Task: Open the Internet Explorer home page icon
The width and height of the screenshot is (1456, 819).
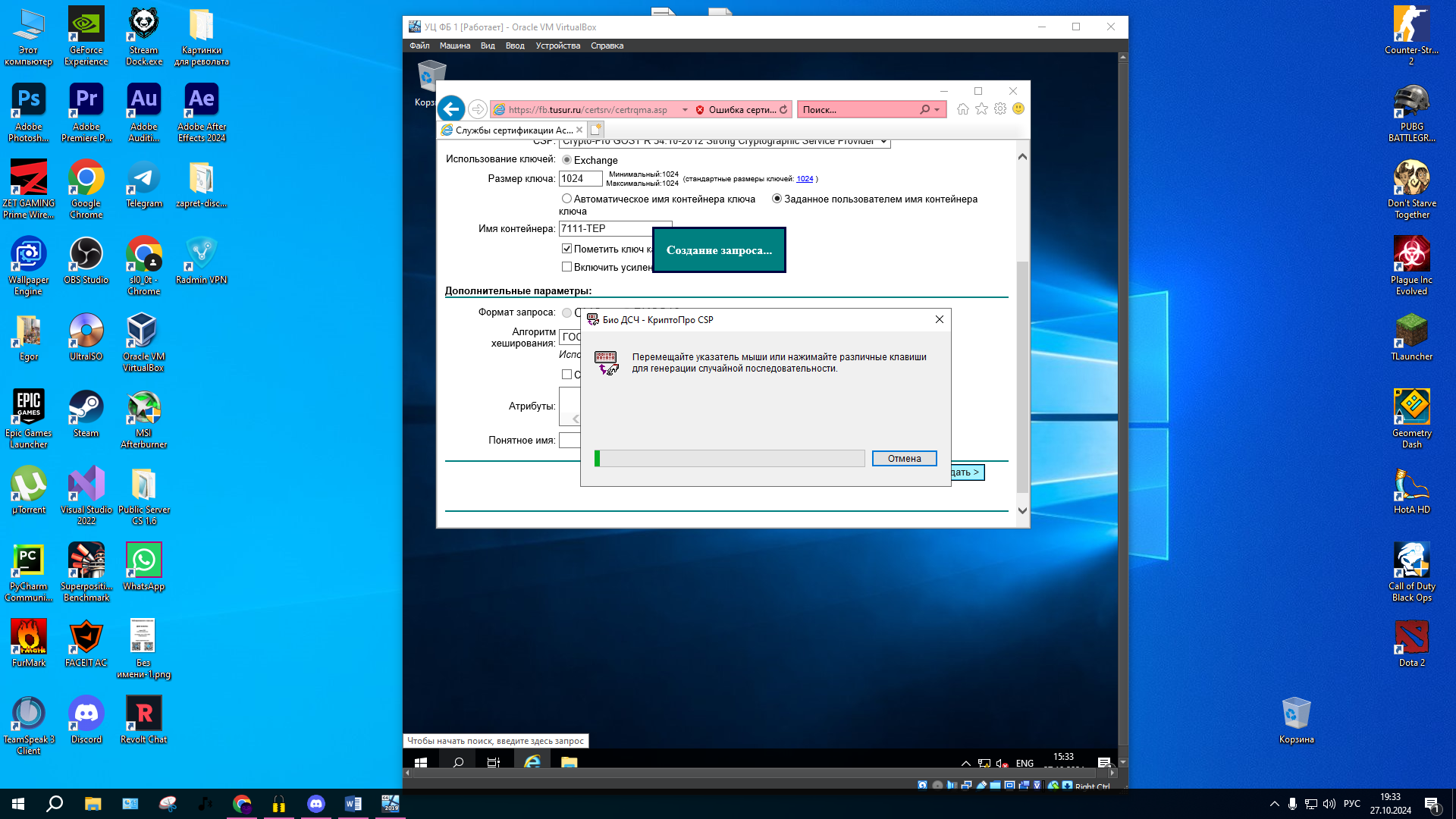Action: [962, 108]
